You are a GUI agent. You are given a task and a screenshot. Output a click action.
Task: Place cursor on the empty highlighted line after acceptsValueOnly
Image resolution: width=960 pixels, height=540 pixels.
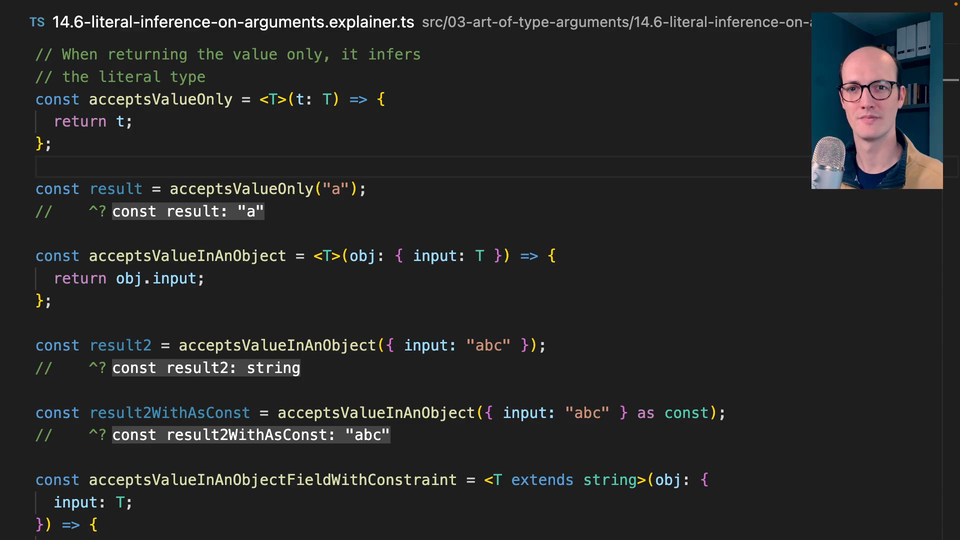(x=400, y=166)
